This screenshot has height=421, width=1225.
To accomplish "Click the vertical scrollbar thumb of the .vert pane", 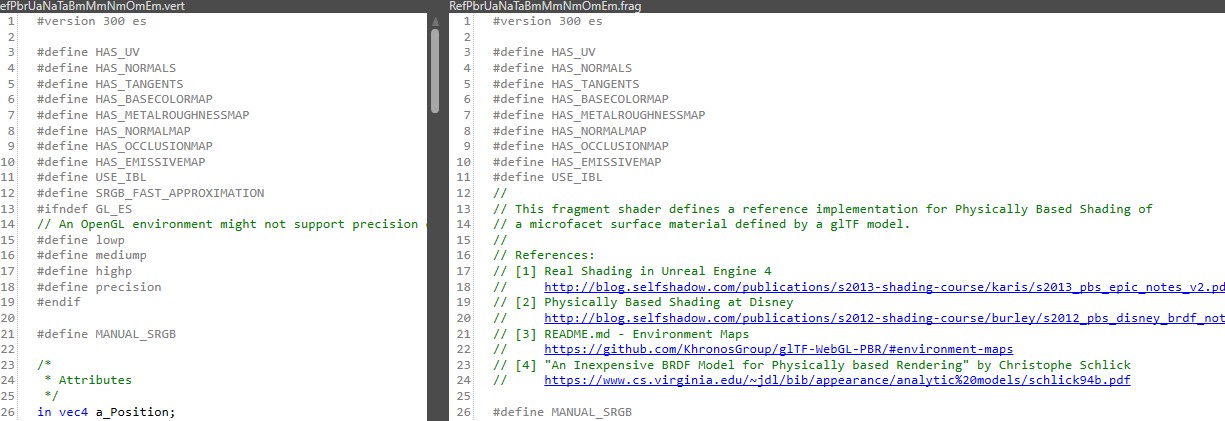I will pyautogui.click(x=434, y=70).
